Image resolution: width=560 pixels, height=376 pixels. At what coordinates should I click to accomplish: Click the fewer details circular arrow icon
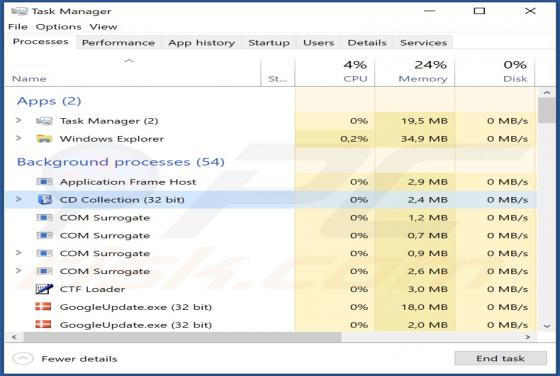point(23,359)
